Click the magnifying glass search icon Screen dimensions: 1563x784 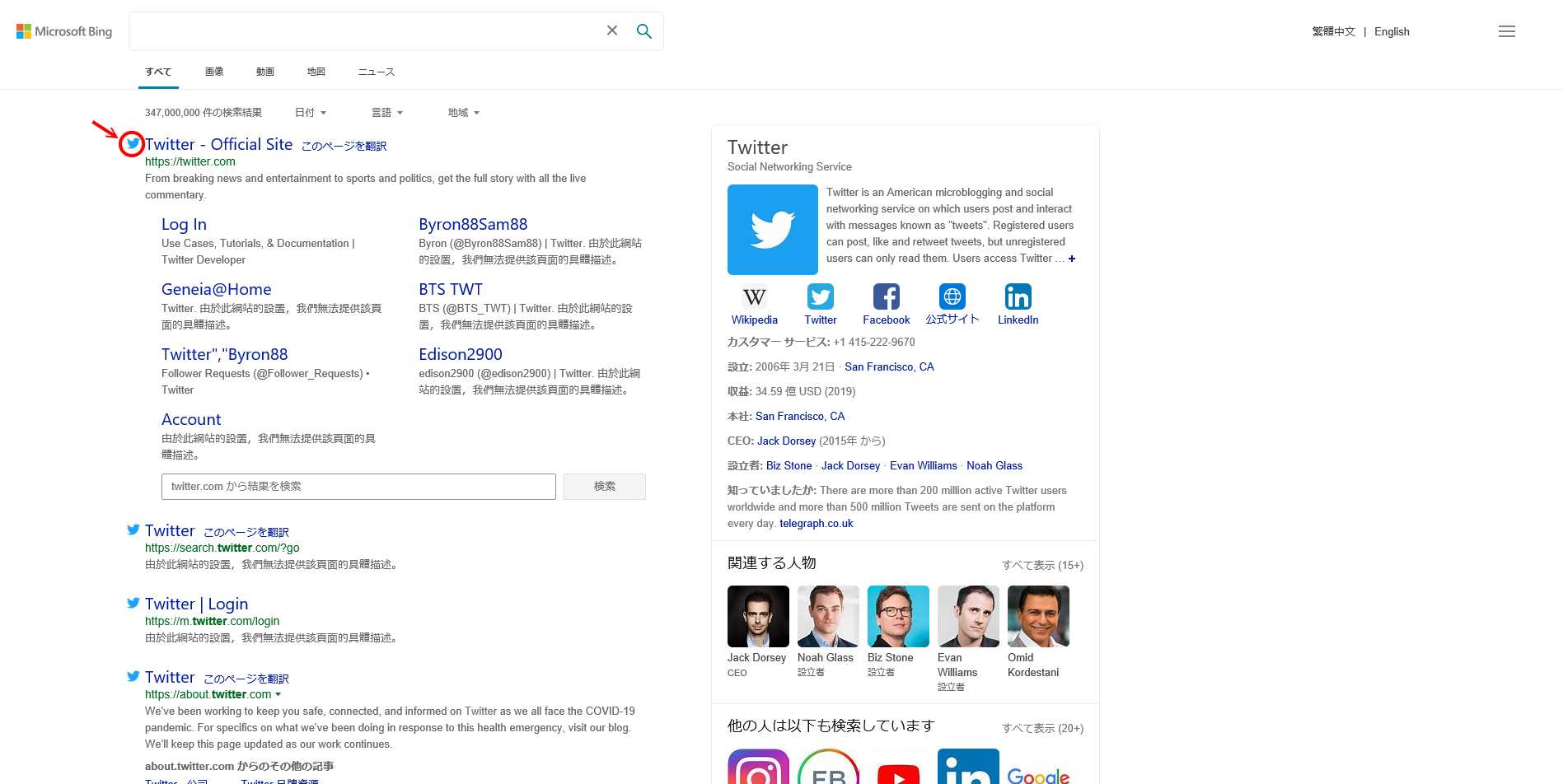click(644, 31)
